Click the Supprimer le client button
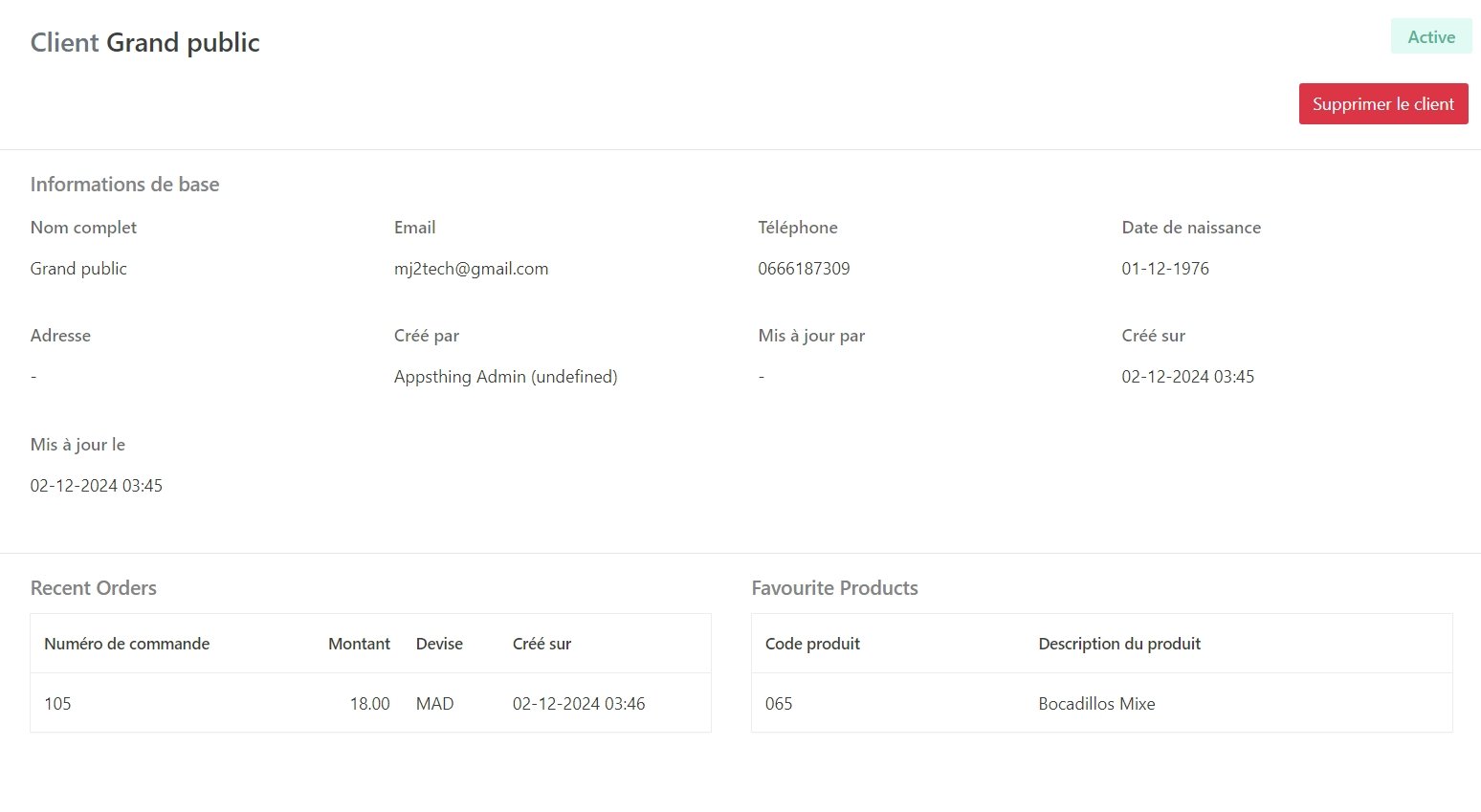The image size is (1481, 812). click(1382, 104)
